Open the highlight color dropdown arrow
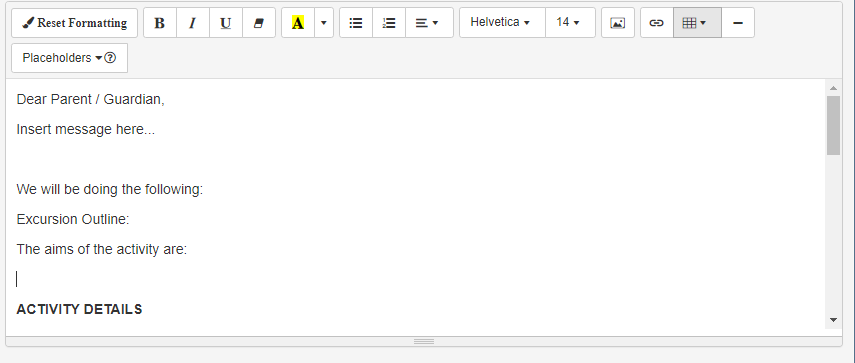 coord(324,23)
